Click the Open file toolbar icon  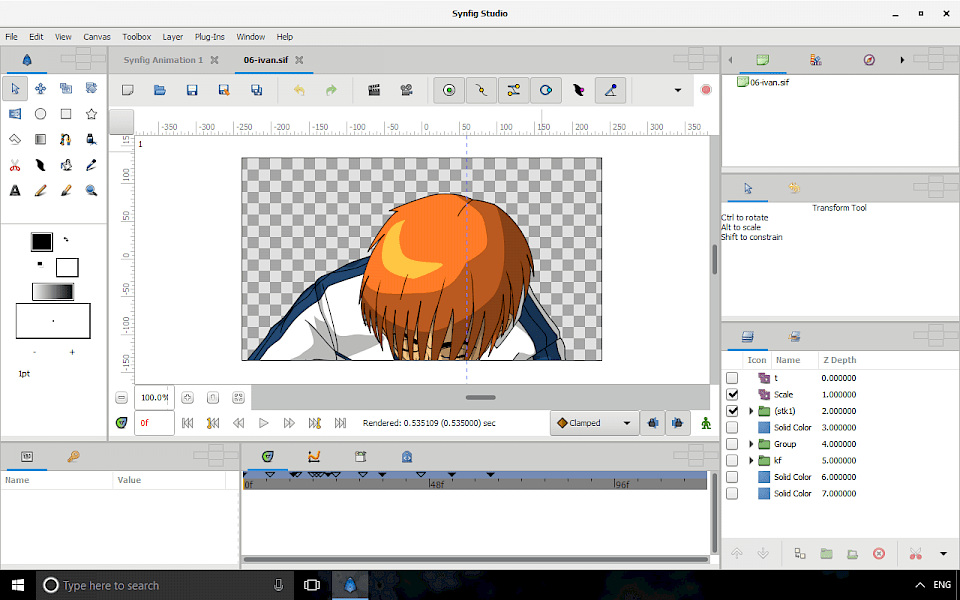(160, 90)
